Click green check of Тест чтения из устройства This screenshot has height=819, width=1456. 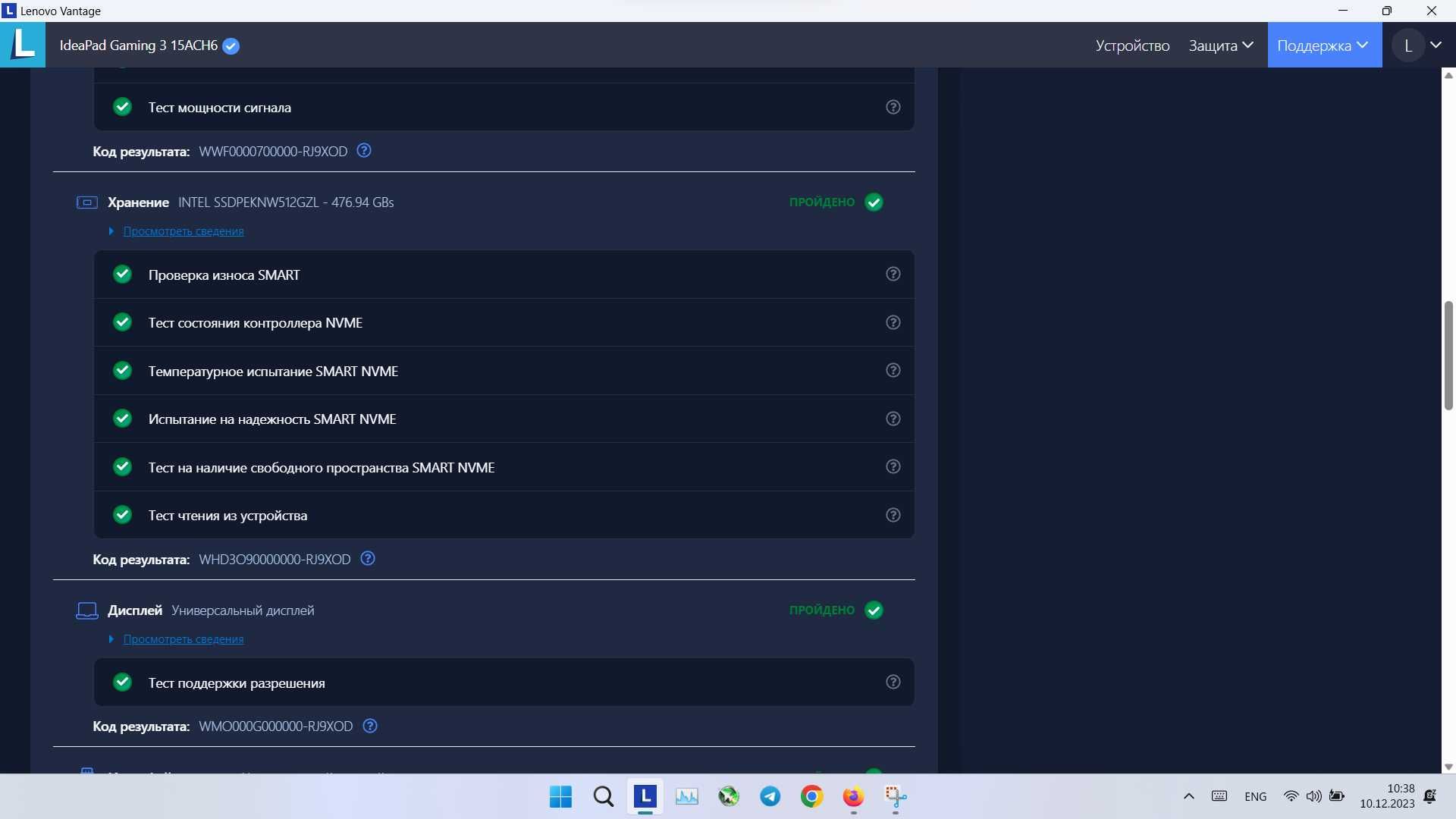coord(122,515)
